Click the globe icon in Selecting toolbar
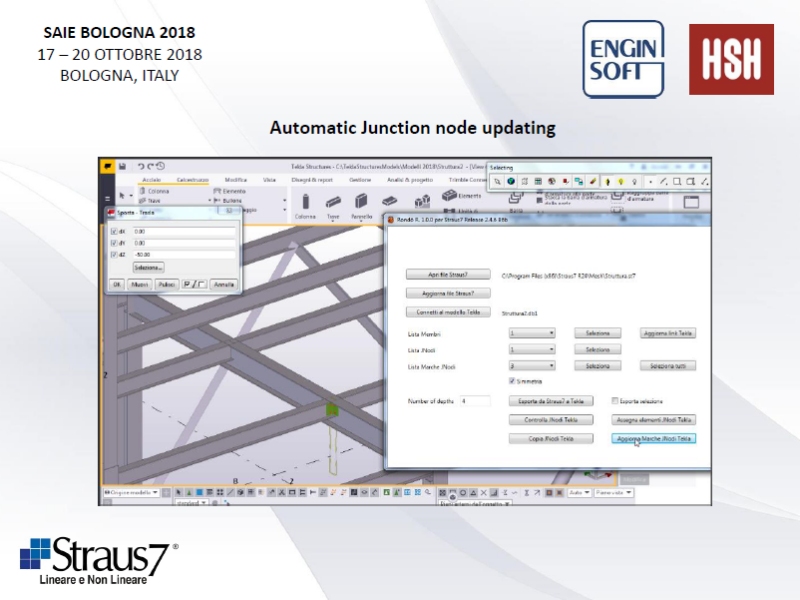 (510, 182)
